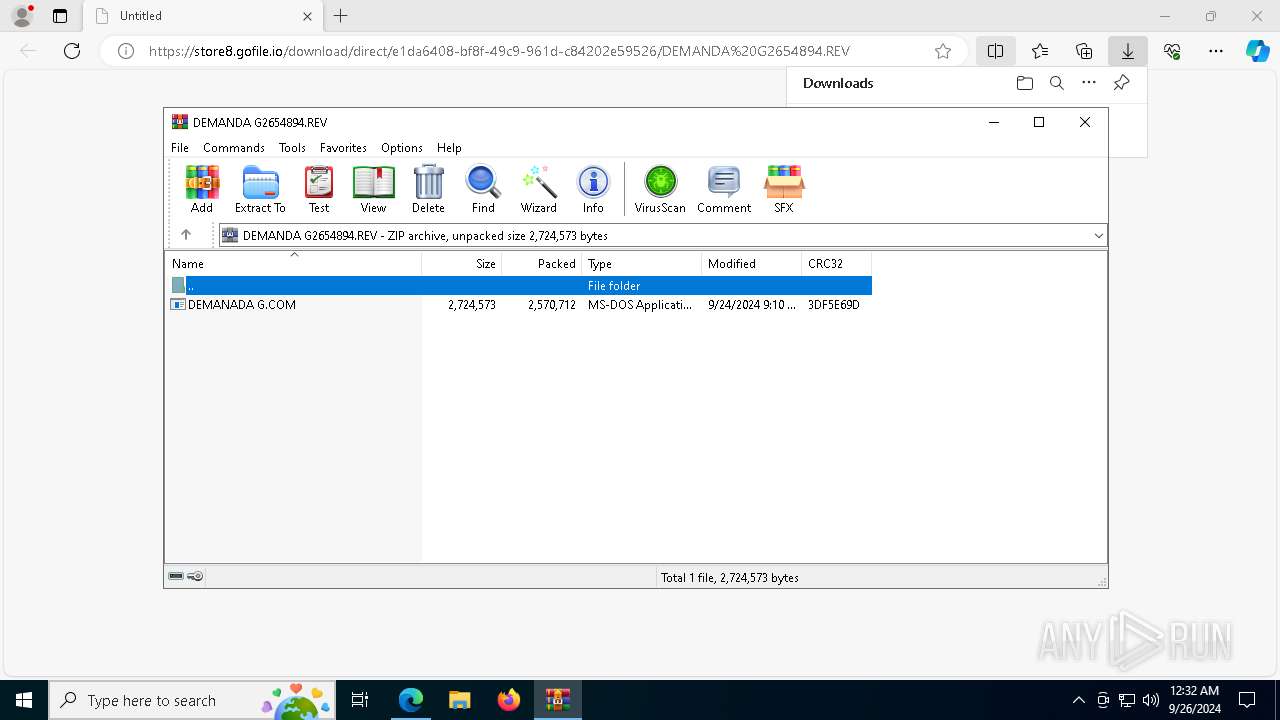Screen dimensions: 1280x720
Task: Add this page to favorites star
Action: (942, 51)
